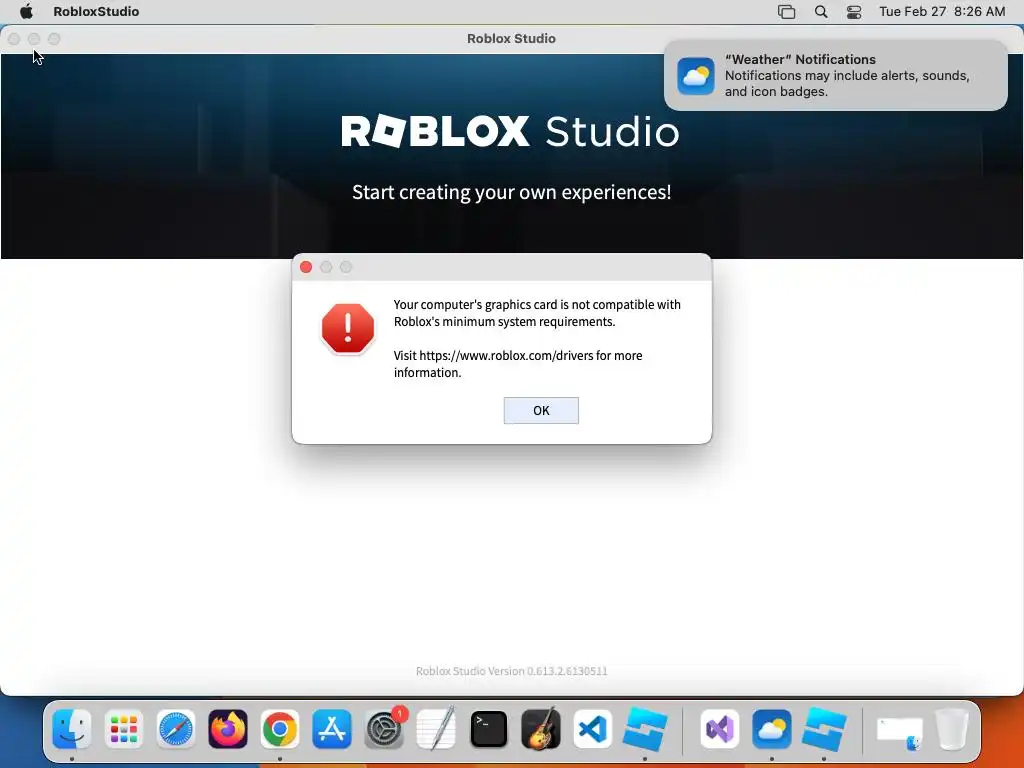
Task: Click the Roblox Studio Dock icon beside Weather
Action: 824,729
